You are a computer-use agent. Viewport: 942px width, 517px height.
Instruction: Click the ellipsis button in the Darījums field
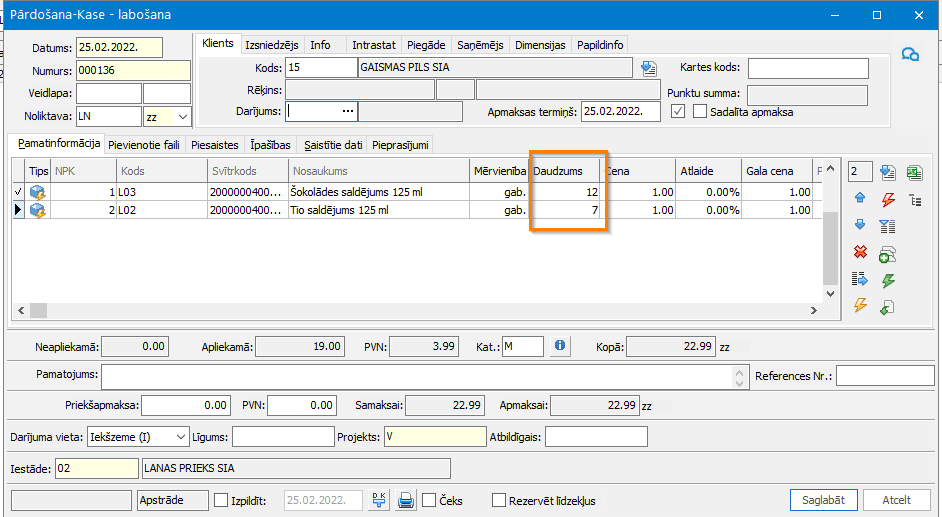coord(348,112)
